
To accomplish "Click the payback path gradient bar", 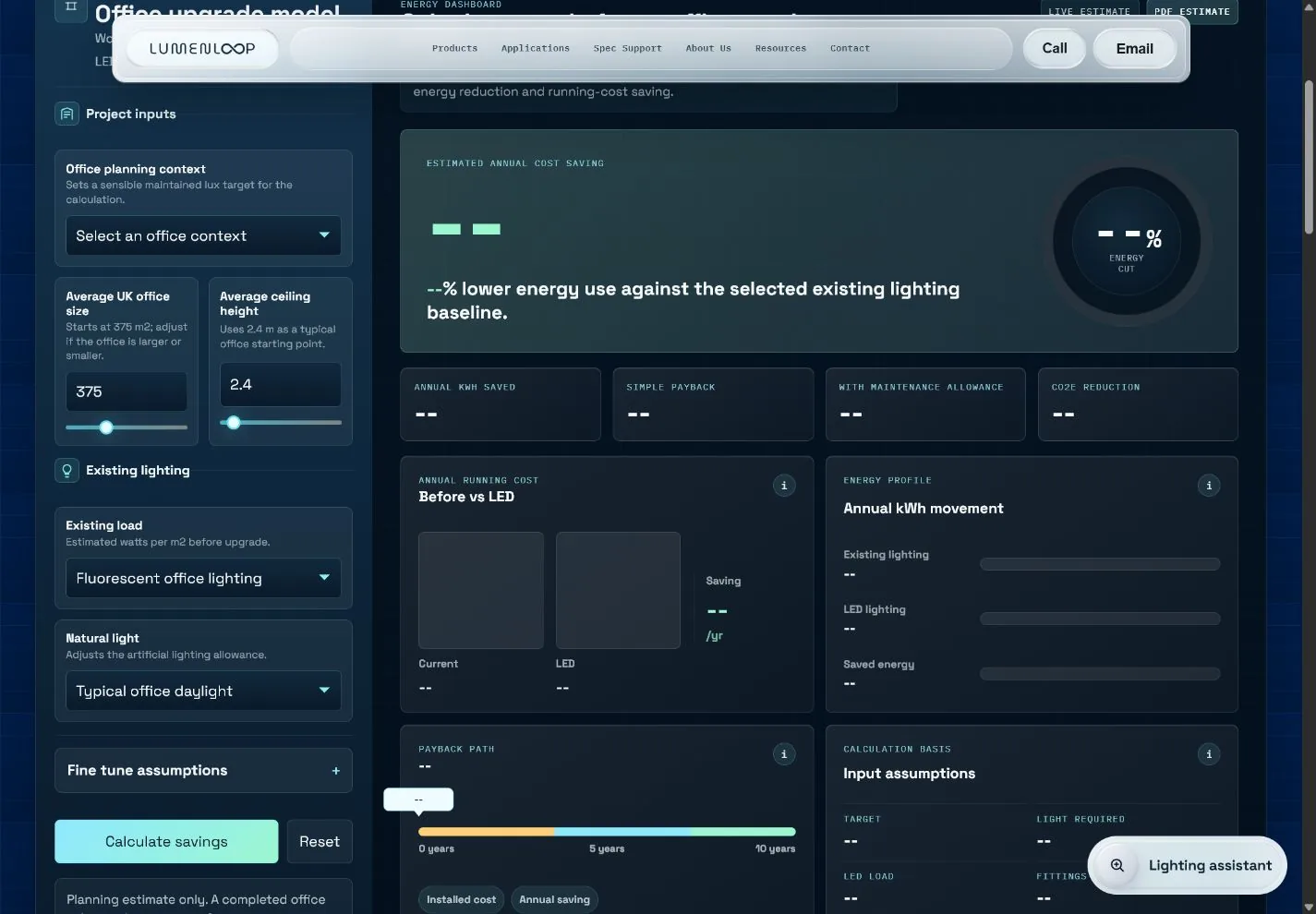I will [607, 832].
